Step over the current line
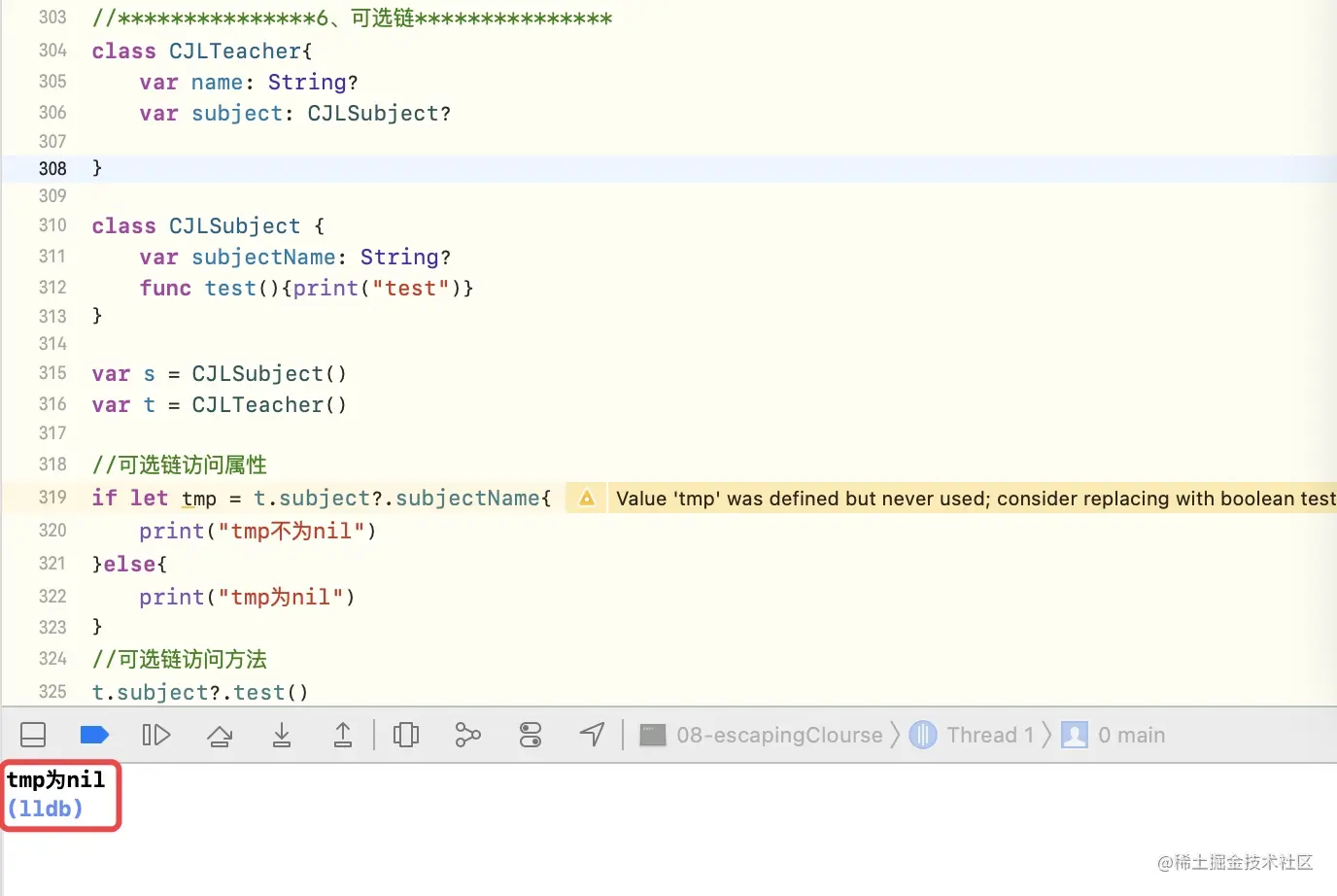The image size is (1337, 896). pyautogui.click(x=220, y=736)
